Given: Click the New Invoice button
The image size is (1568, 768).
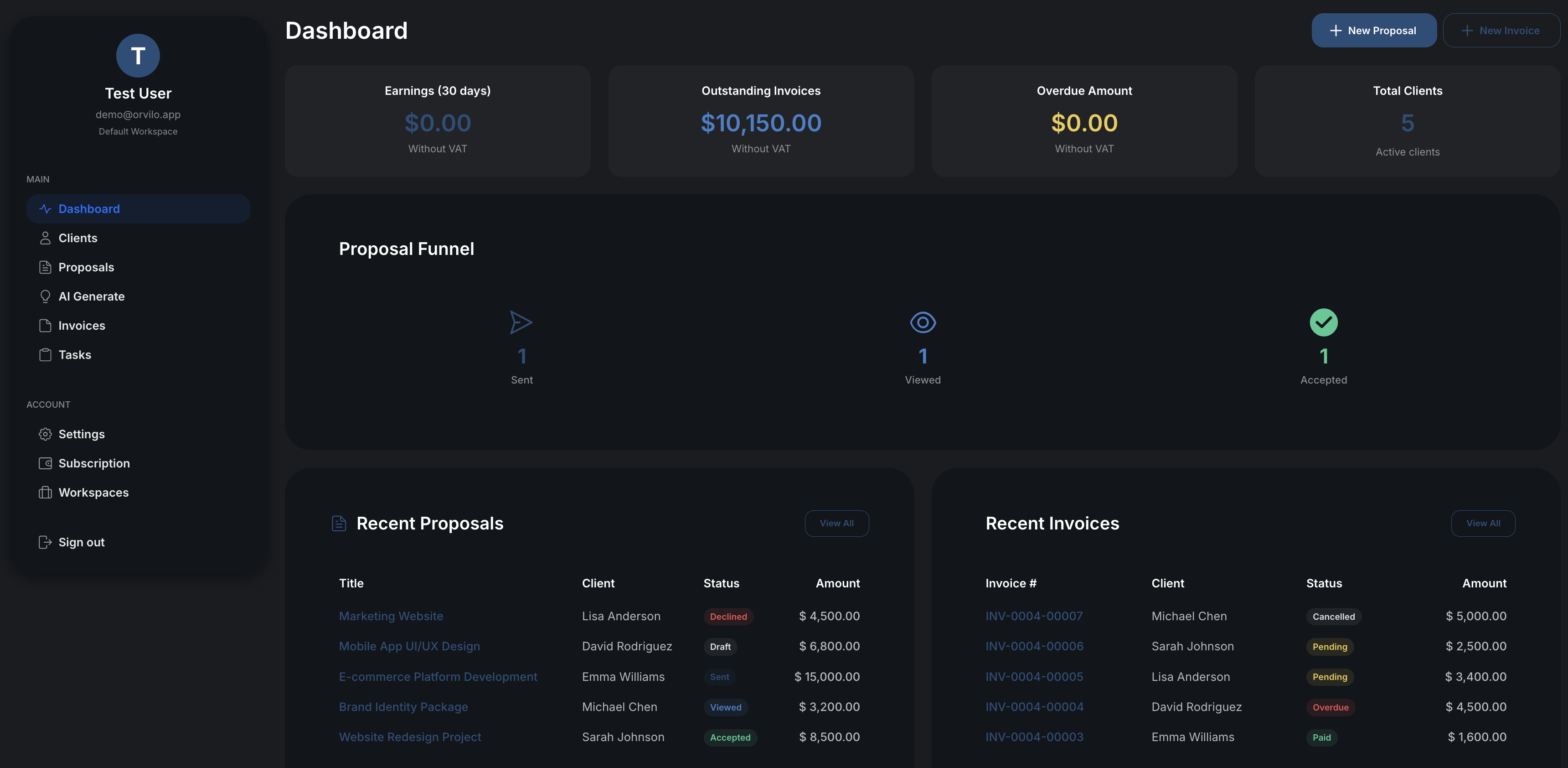Looking at the screenshot, I should [1501, 30].
